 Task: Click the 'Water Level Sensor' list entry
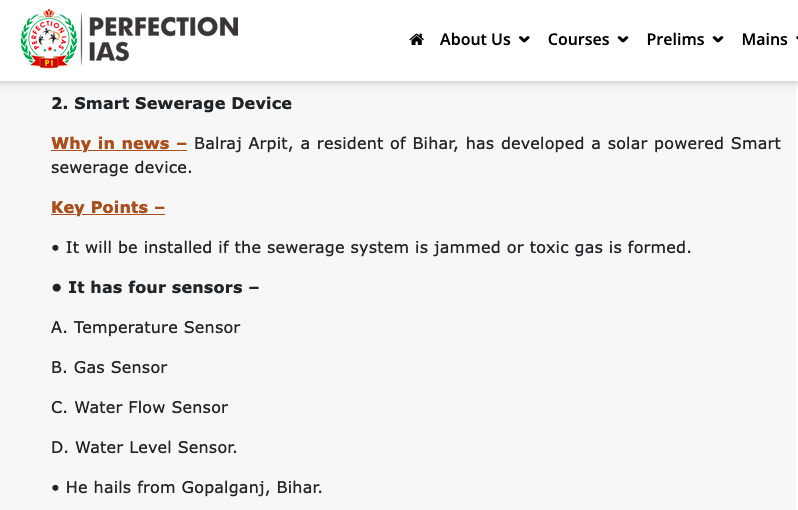point(144,447)
